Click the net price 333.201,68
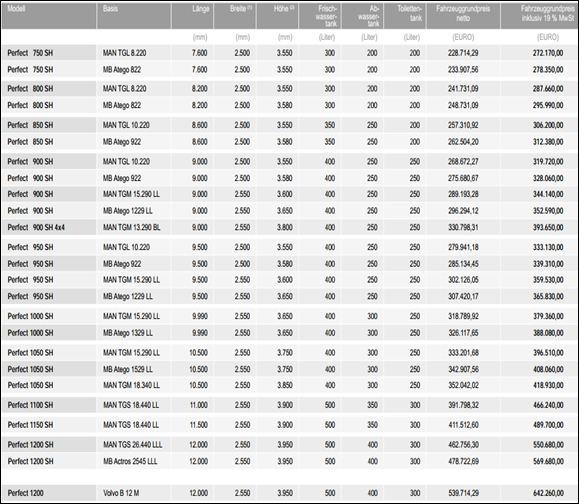The width and height of the screenshot is (579, 504). coord(463,353)
